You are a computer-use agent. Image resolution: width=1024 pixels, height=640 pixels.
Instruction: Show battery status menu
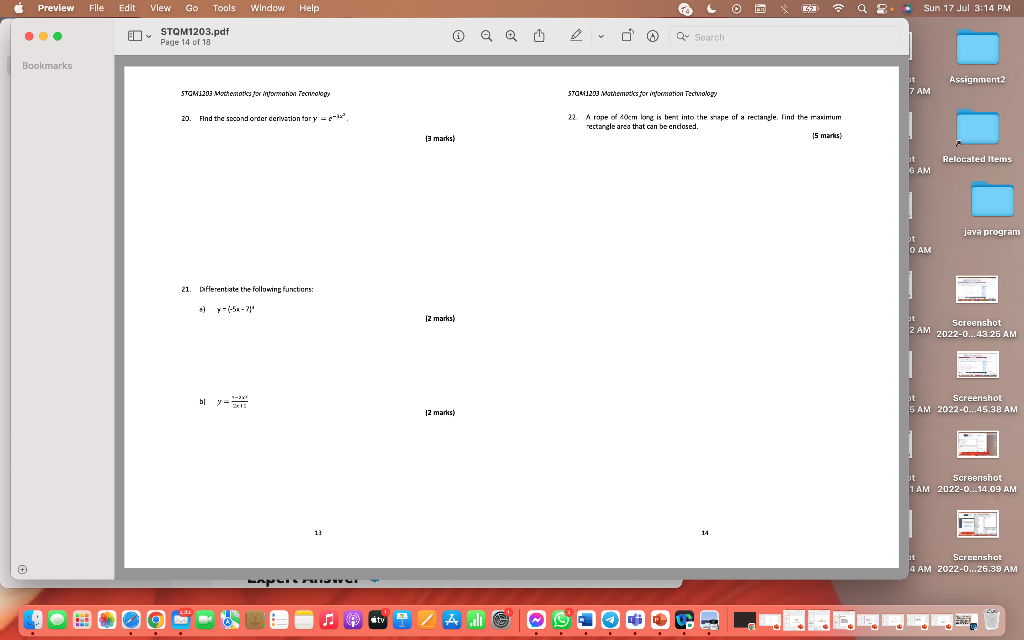pyautogui.click(x=810, y=8)
